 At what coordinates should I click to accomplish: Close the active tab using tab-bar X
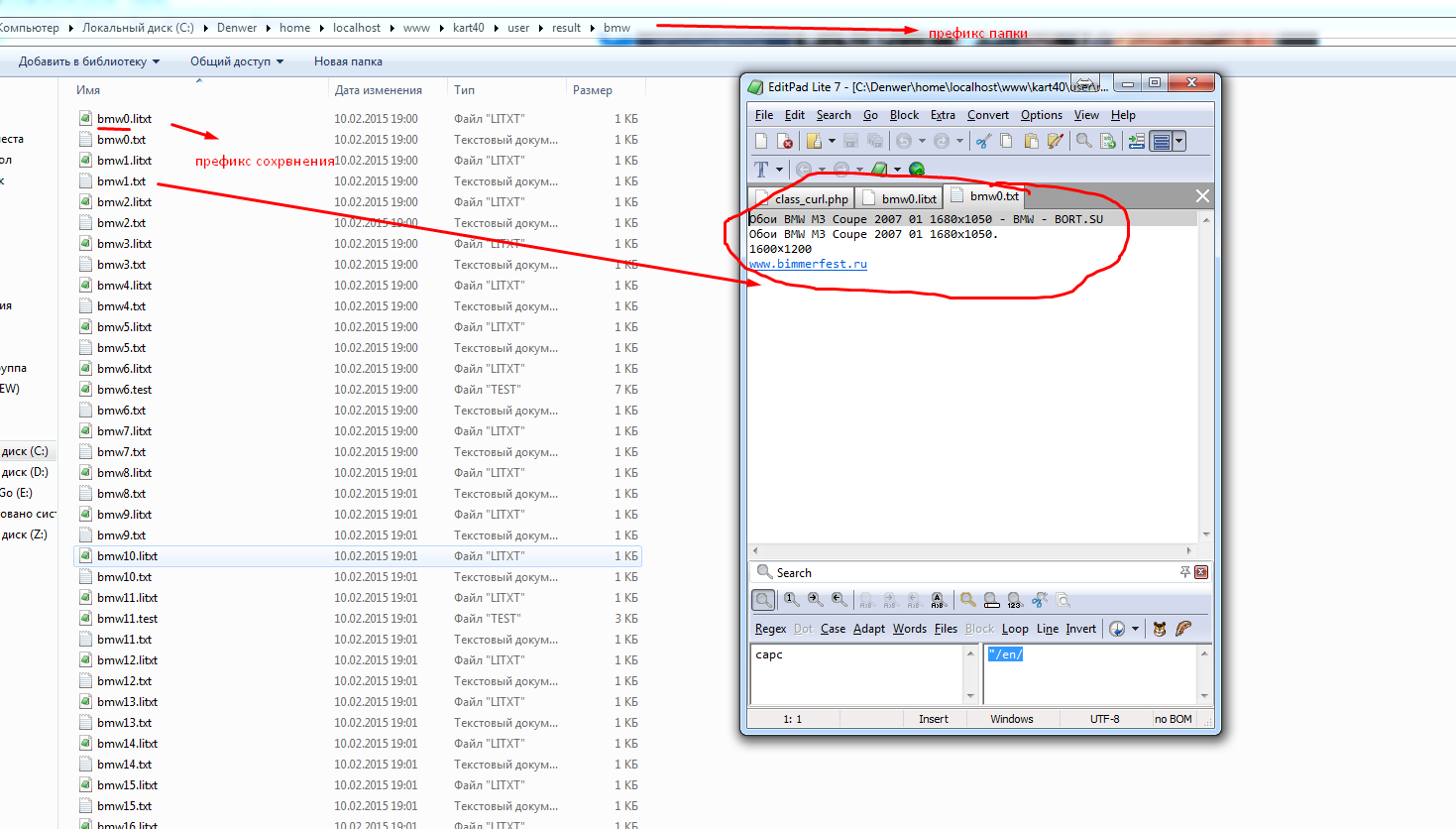pyautogui.click(x=1202, y=195)
